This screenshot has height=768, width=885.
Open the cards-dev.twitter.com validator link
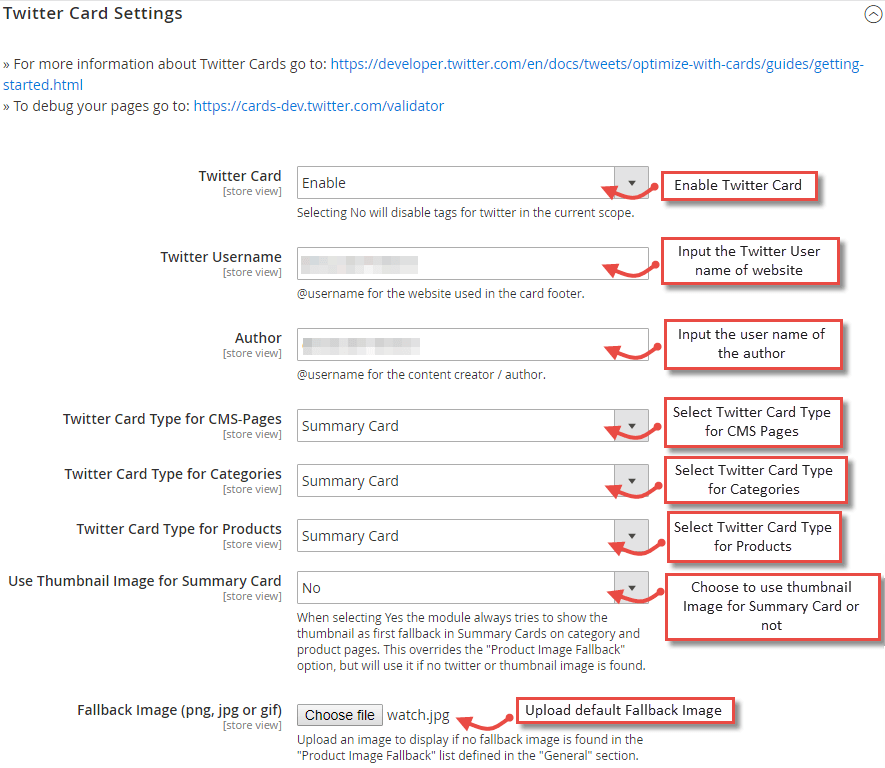tap(319, 106)
